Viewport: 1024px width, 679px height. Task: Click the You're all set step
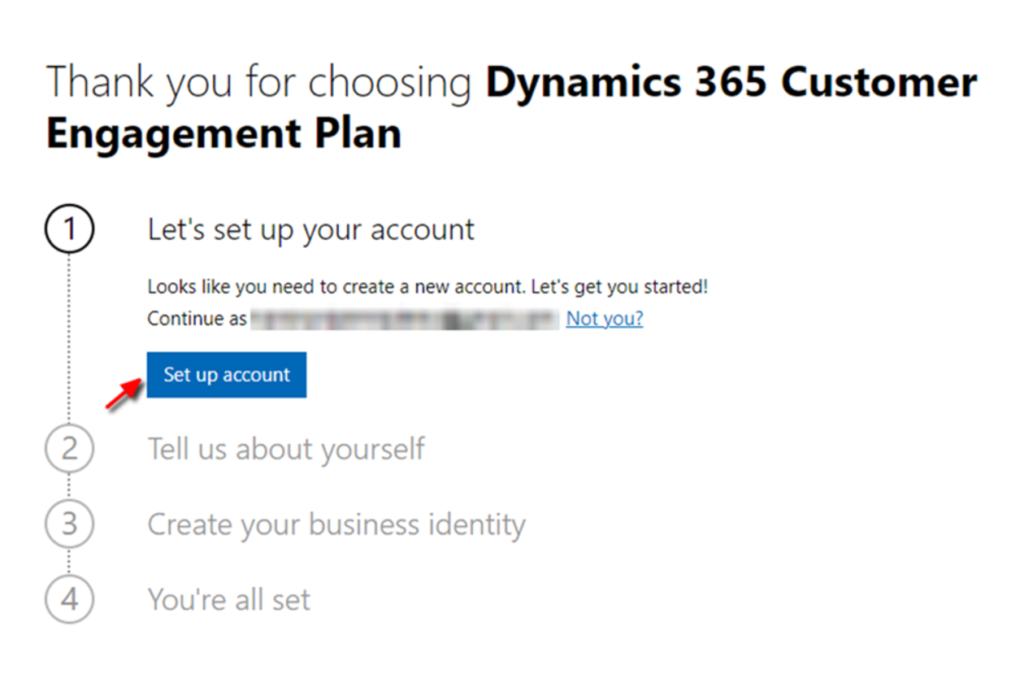pyautogui.click(x=229, y=600)
